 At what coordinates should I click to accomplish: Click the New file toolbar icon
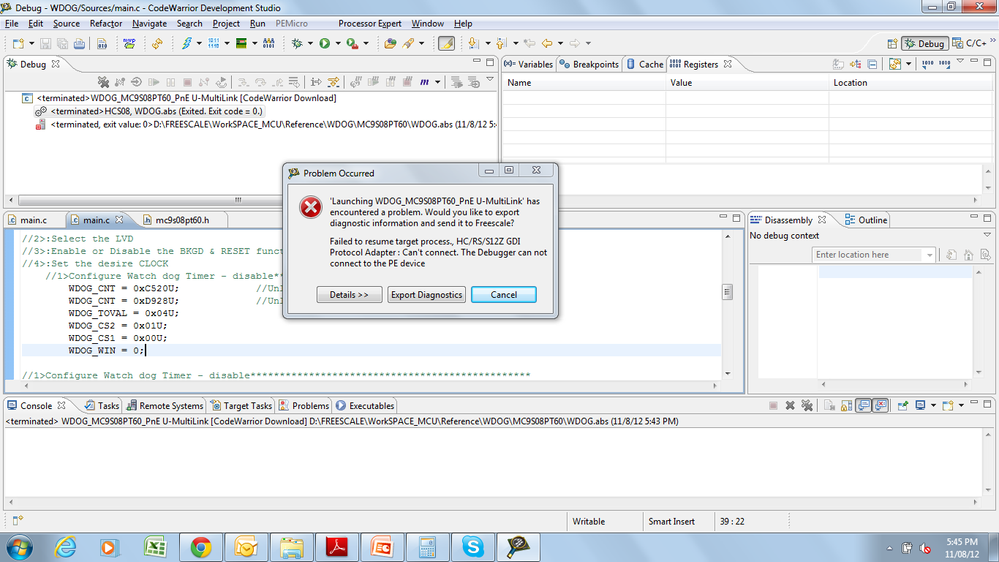tap(18, 43)
